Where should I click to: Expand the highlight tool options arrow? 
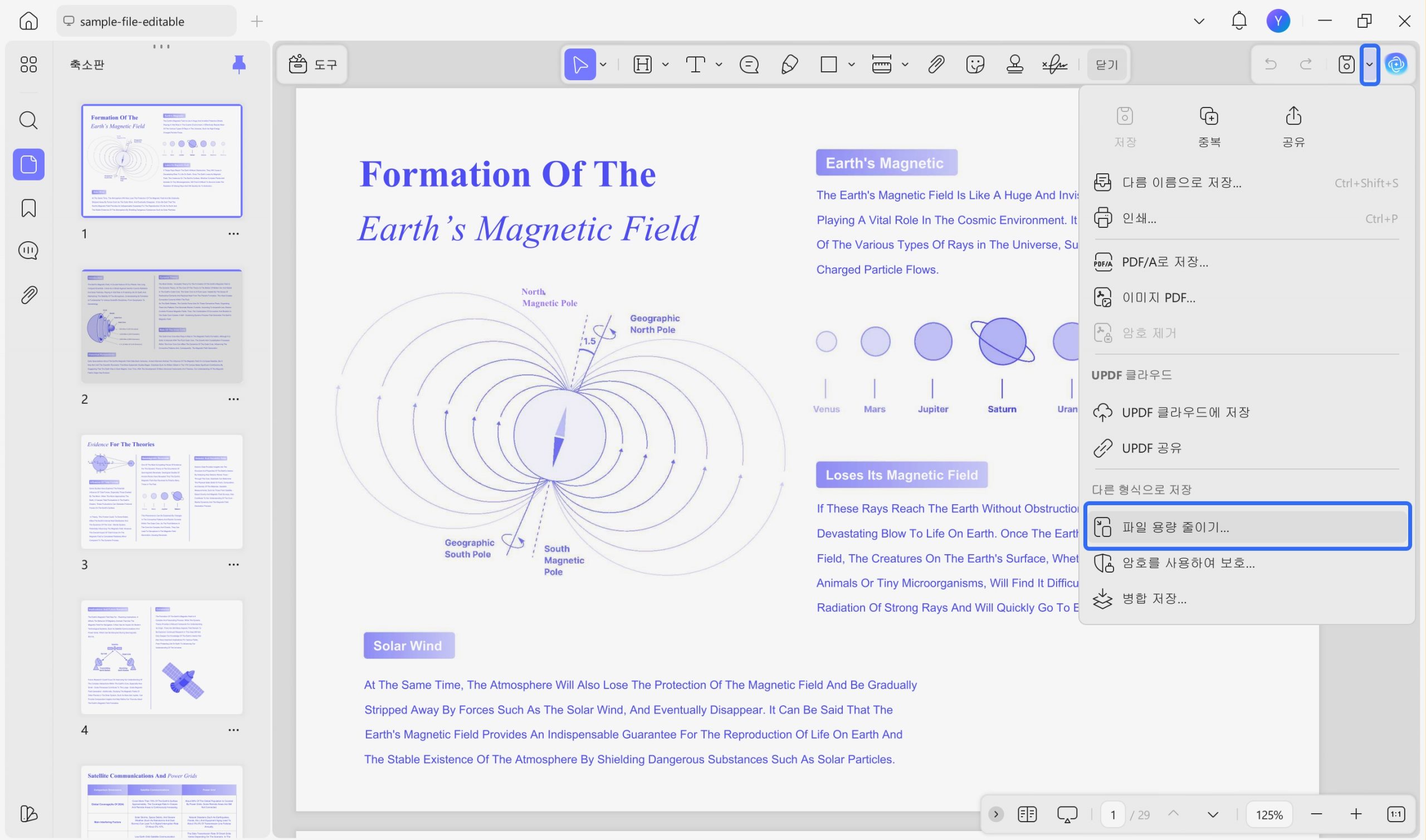(x=666, y=64)
